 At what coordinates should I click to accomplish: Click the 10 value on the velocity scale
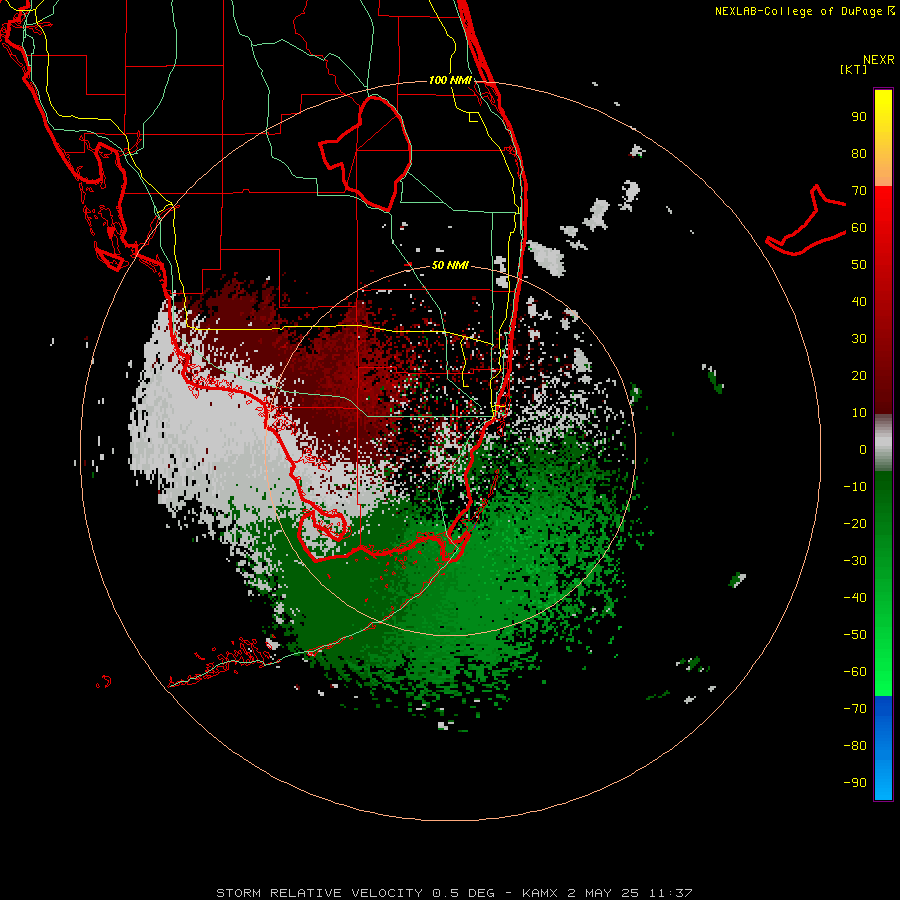click(x=859, y=412)
